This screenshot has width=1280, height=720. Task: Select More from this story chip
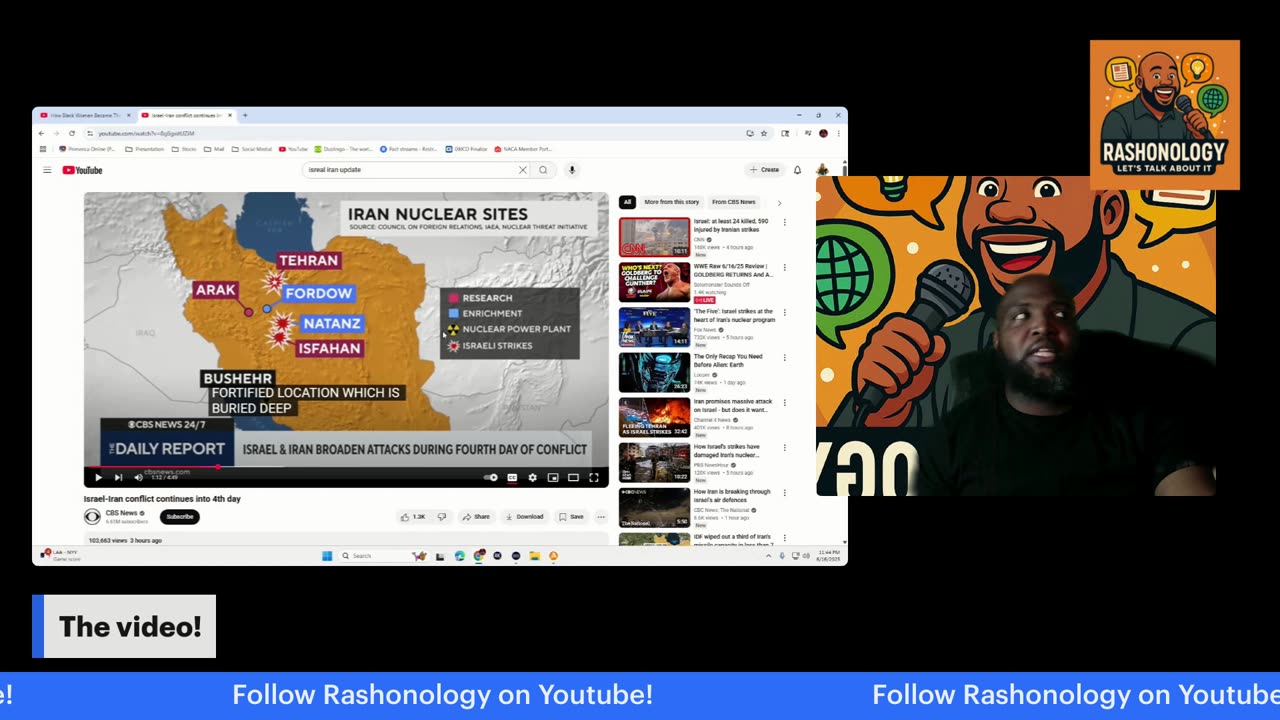pyautogui.click(x=672, y=202)
